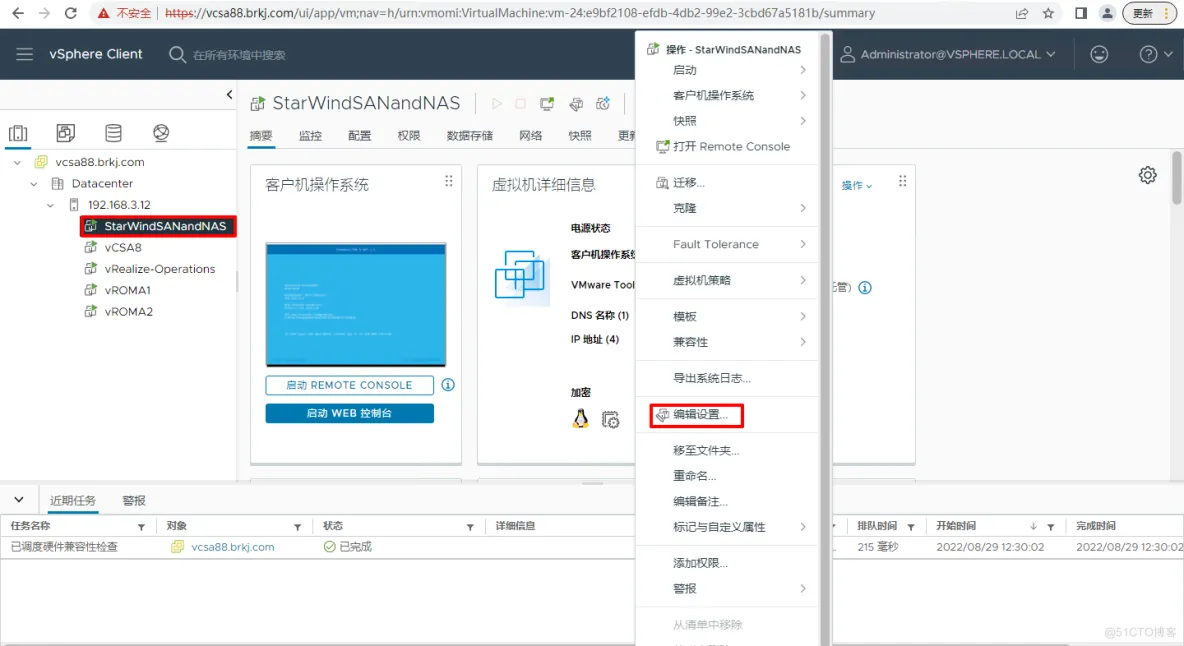This screenshot has height=646, width=1184.
Task: Open Hosts and Clusters inventory view
Action: point(18,134)
